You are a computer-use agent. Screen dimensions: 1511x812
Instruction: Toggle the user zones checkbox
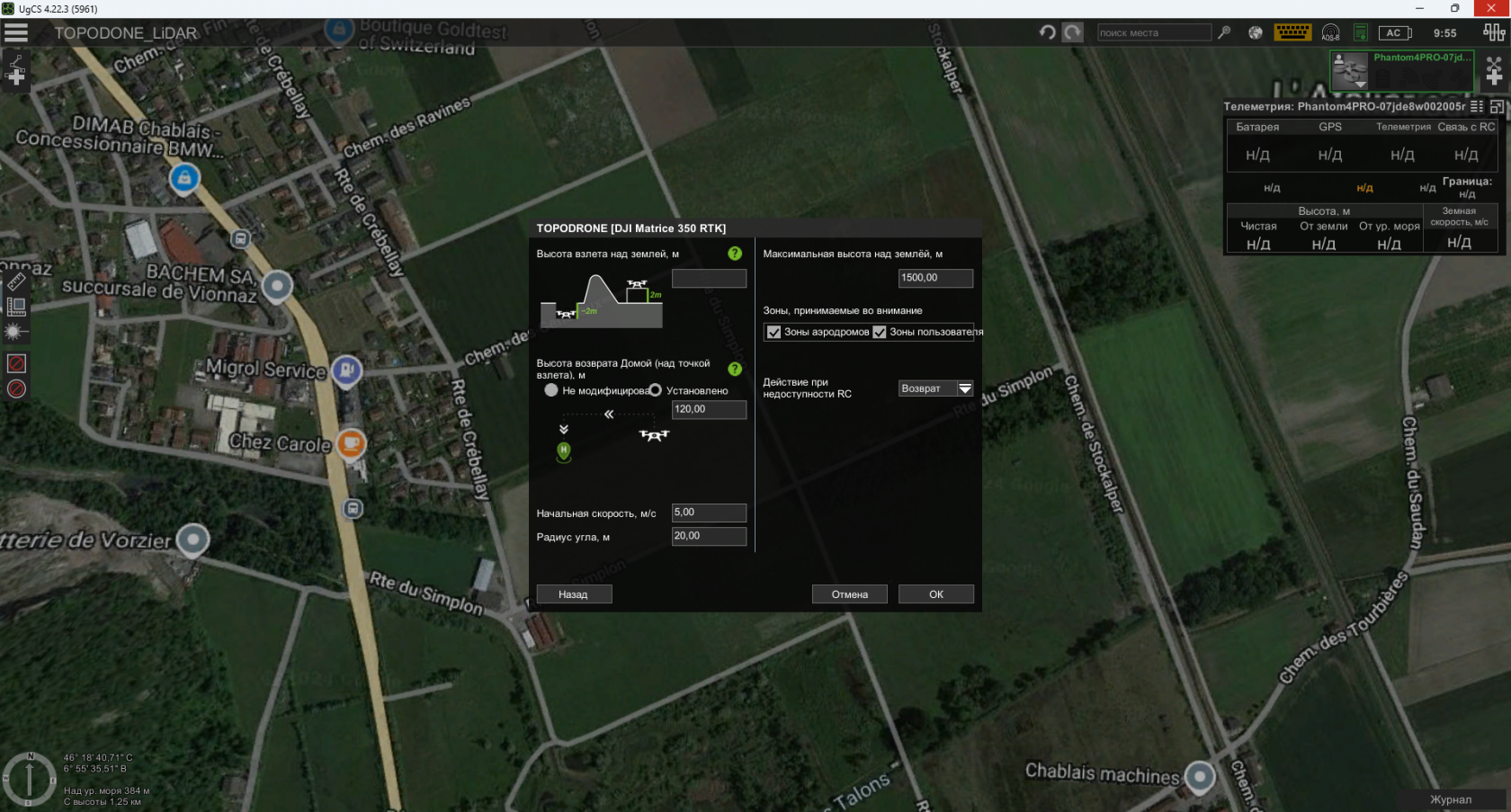tap(880, 332)
